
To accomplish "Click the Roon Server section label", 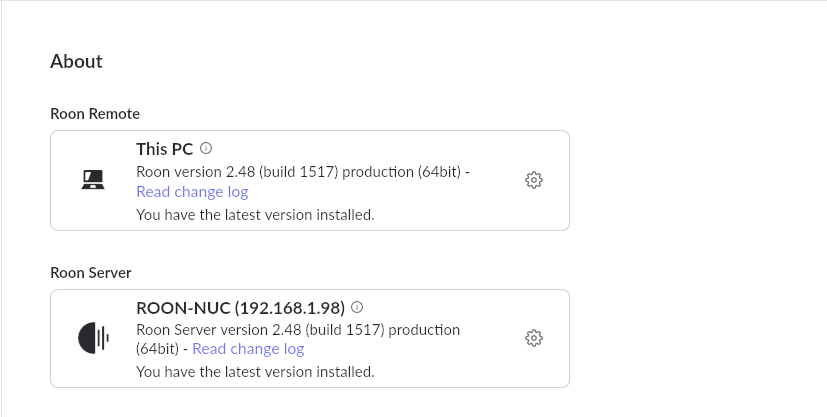I will (91, 273).
